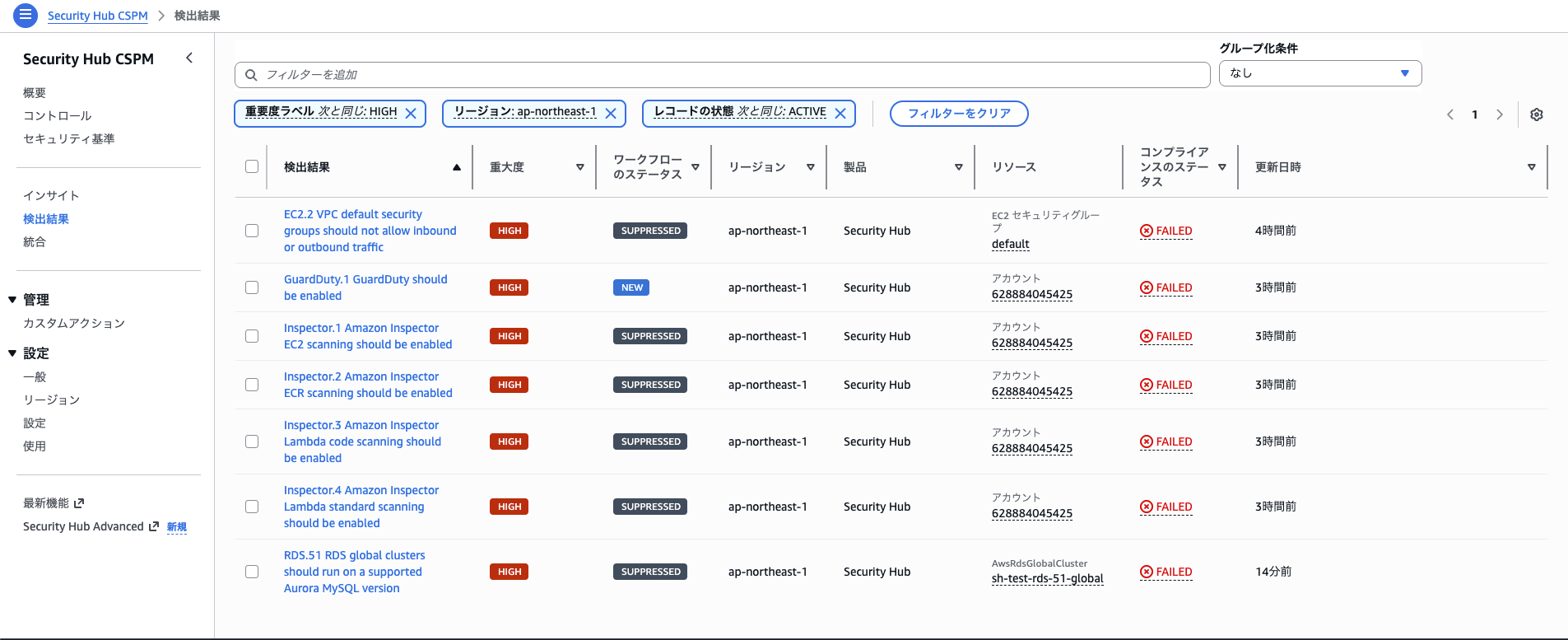Open 更新日時 column sort arrow
Screen dimensions: 1568x640
[x=1532, y=167]
